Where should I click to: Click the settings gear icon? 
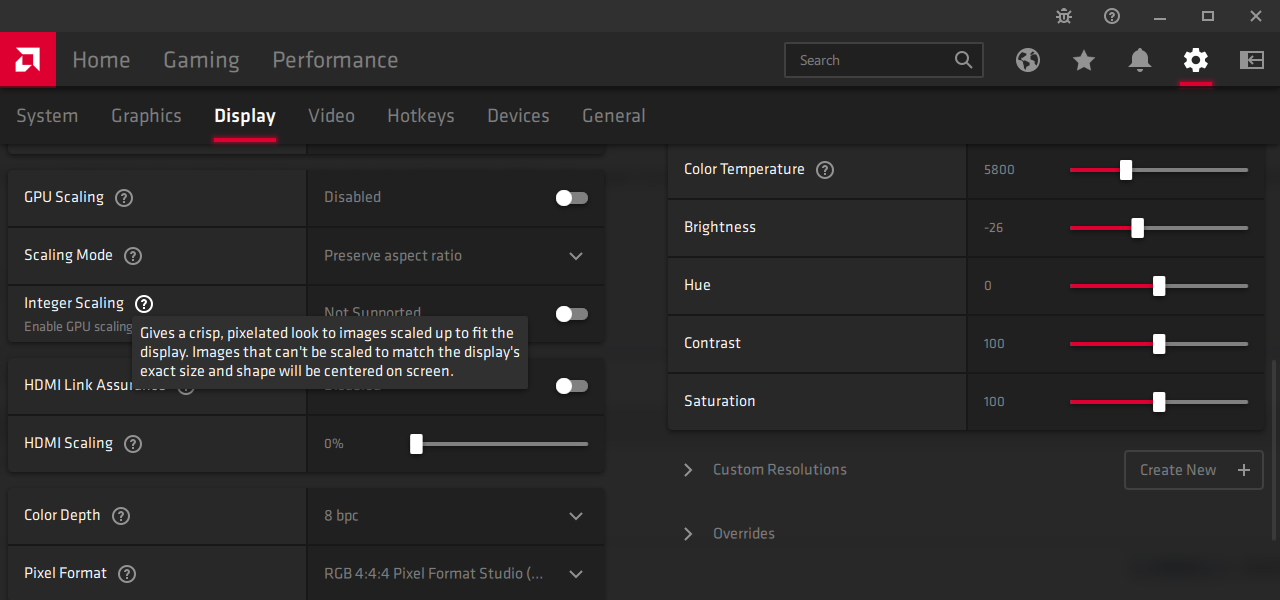[1196, 60]
